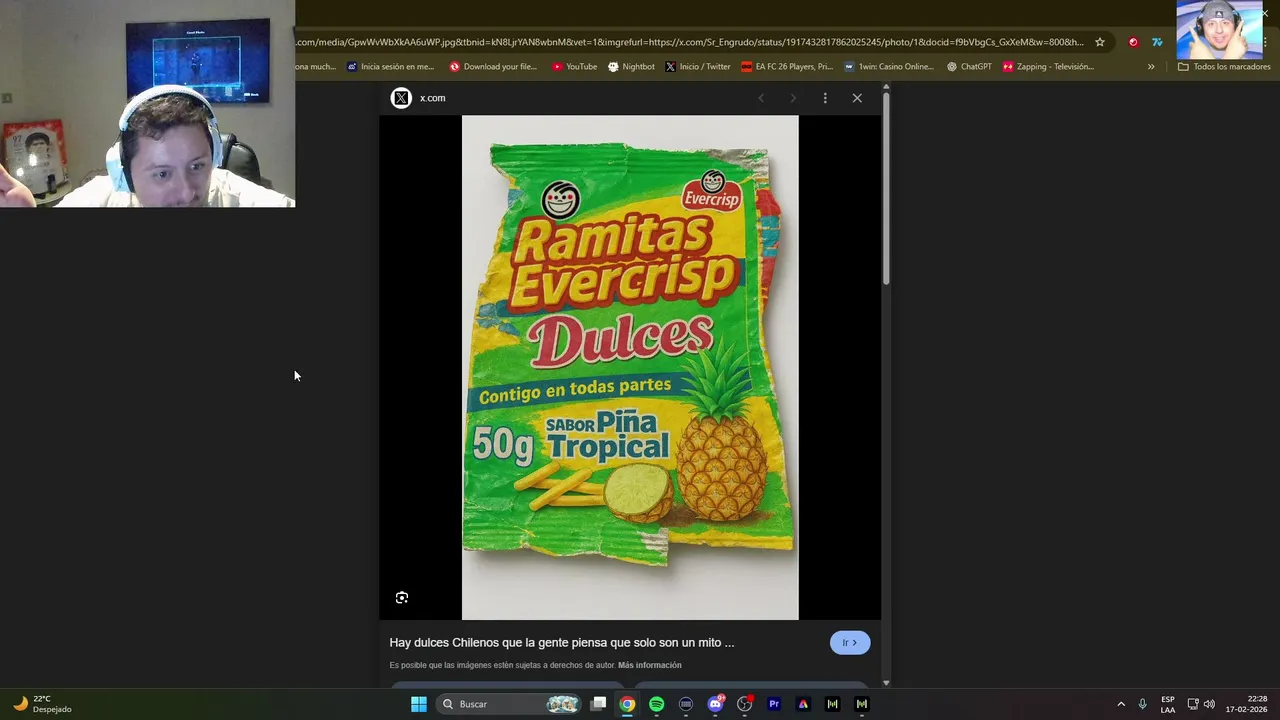
Task: Open the clock showing 22:28
Action: [1247, 704]
